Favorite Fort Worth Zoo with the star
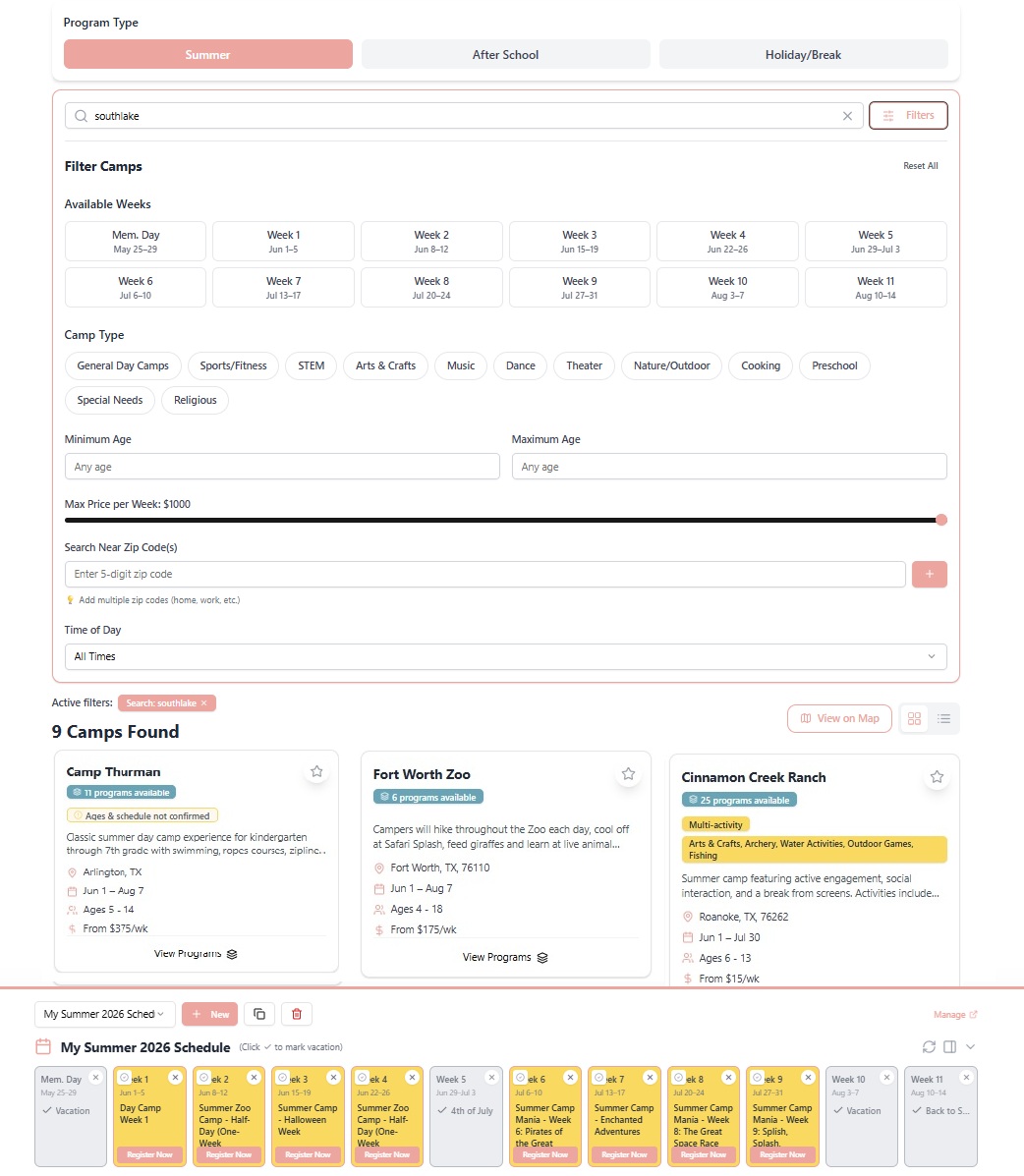 (x=628, y=773)
